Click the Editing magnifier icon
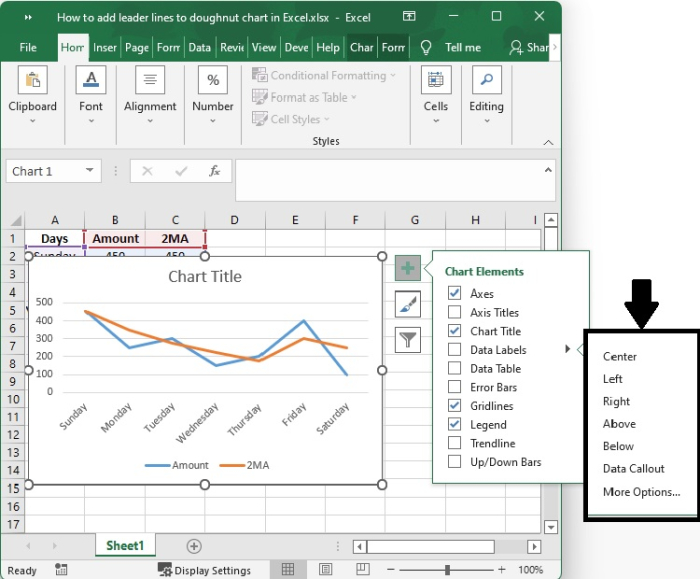 (x=487, y=80)
